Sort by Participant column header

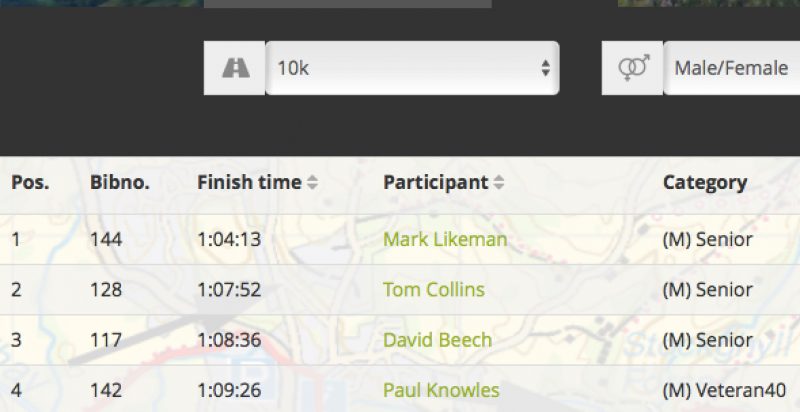point(436,183)
